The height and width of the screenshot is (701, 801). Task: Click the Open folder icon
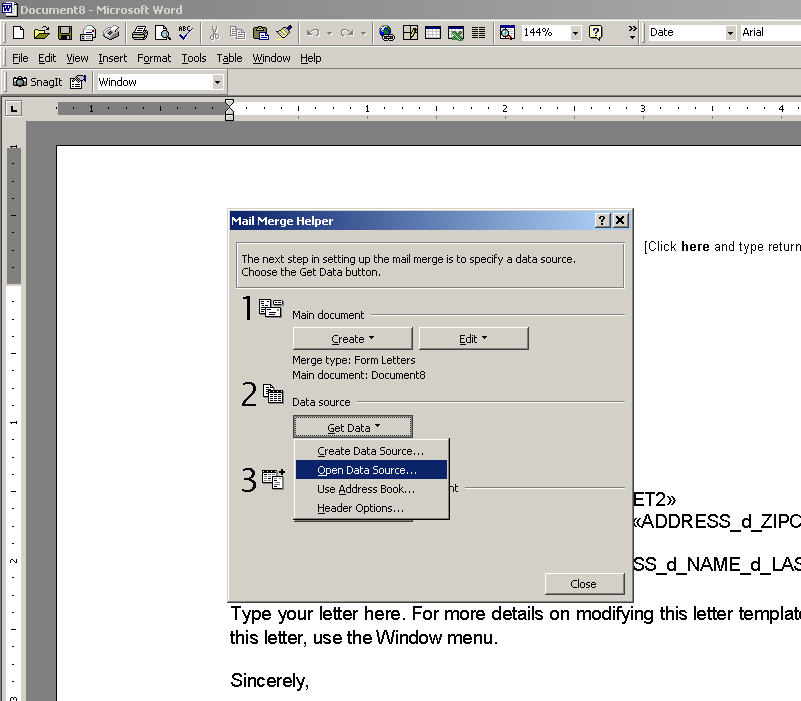(41, 33)
